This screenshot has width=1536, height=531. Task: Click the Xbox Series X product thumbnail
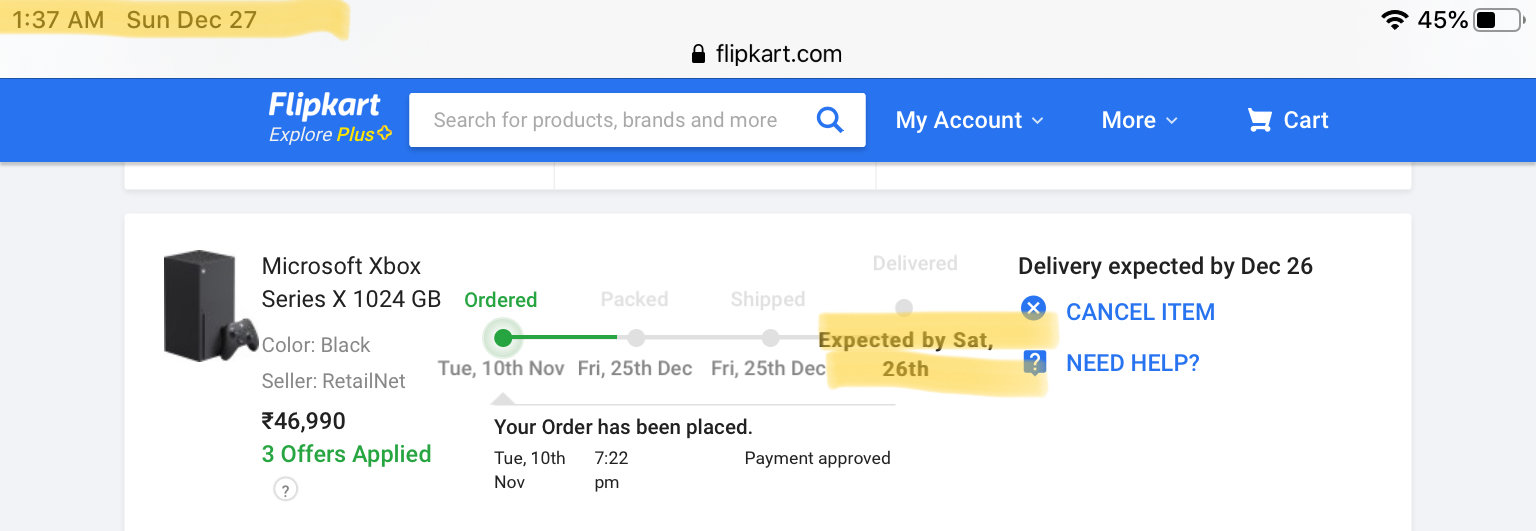point(205,305)
